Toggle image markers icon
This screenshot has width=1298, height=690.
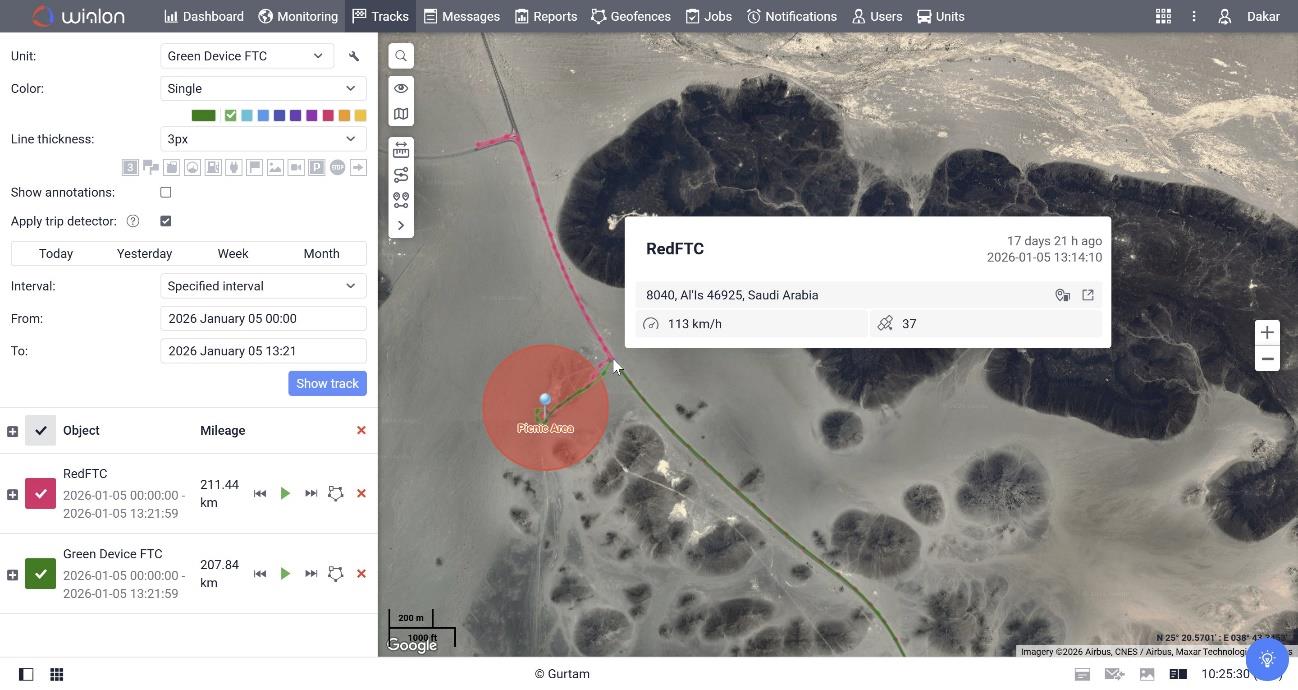[x=275, y=167]
